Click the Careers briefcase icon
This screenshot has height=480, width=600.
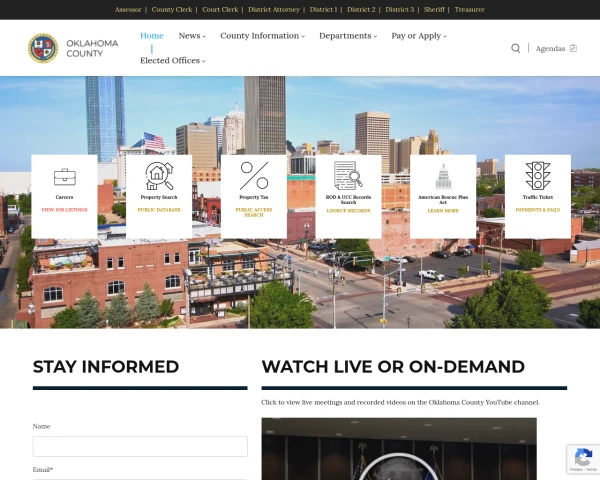64,176
